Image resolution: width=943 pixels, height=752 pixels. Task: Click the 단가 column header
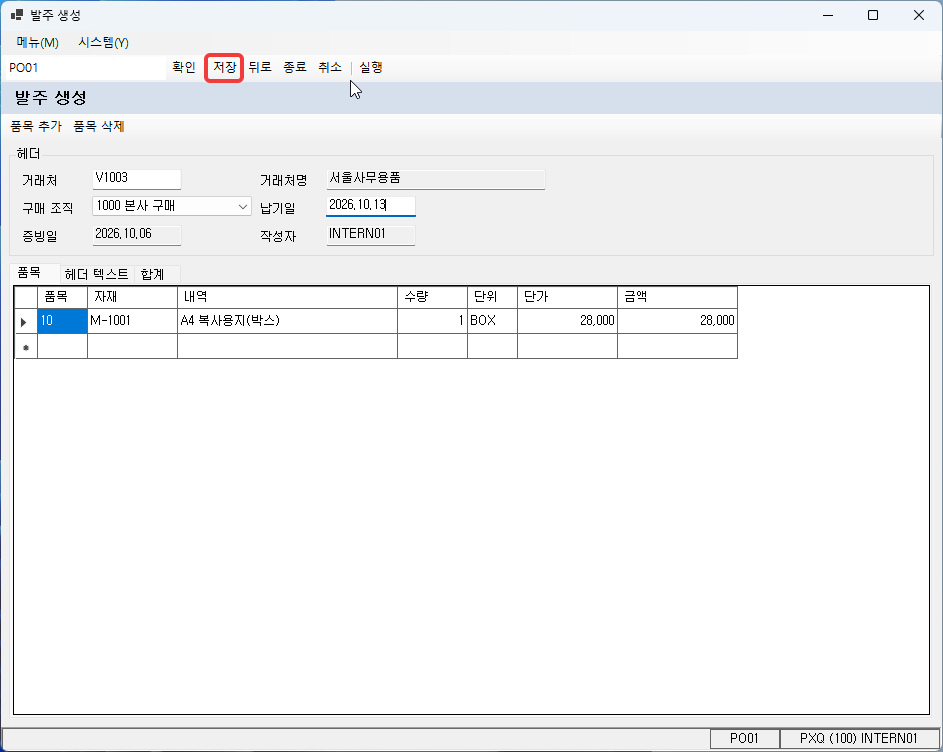[567, 297]
